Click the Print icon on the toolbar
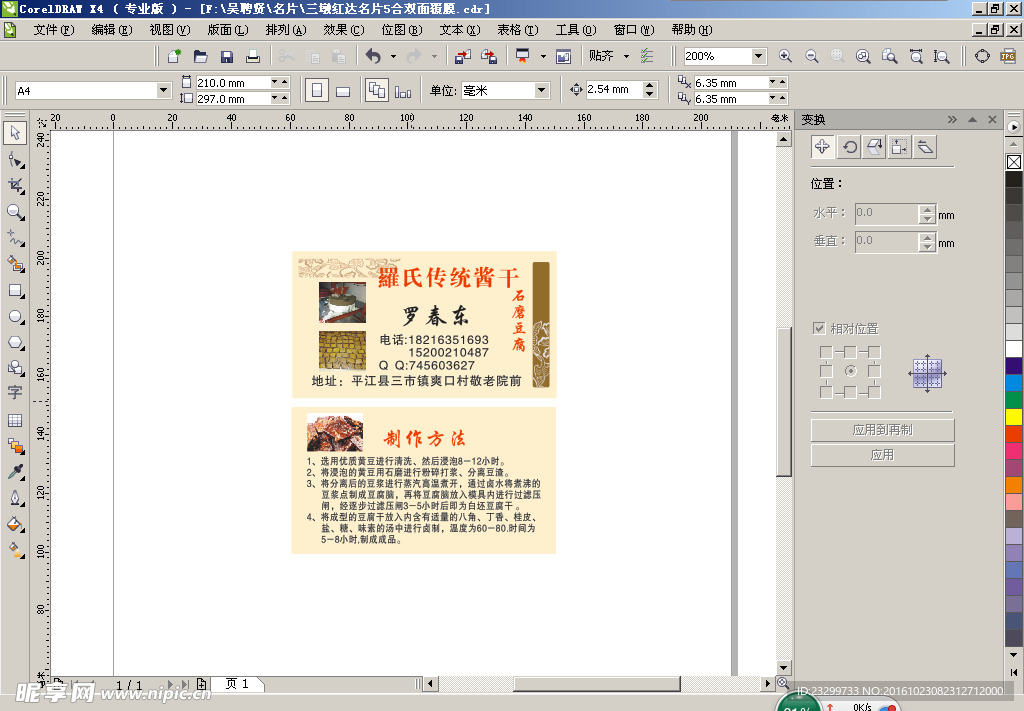Viewport: 1024px width, 711px height. click(253, 56)
